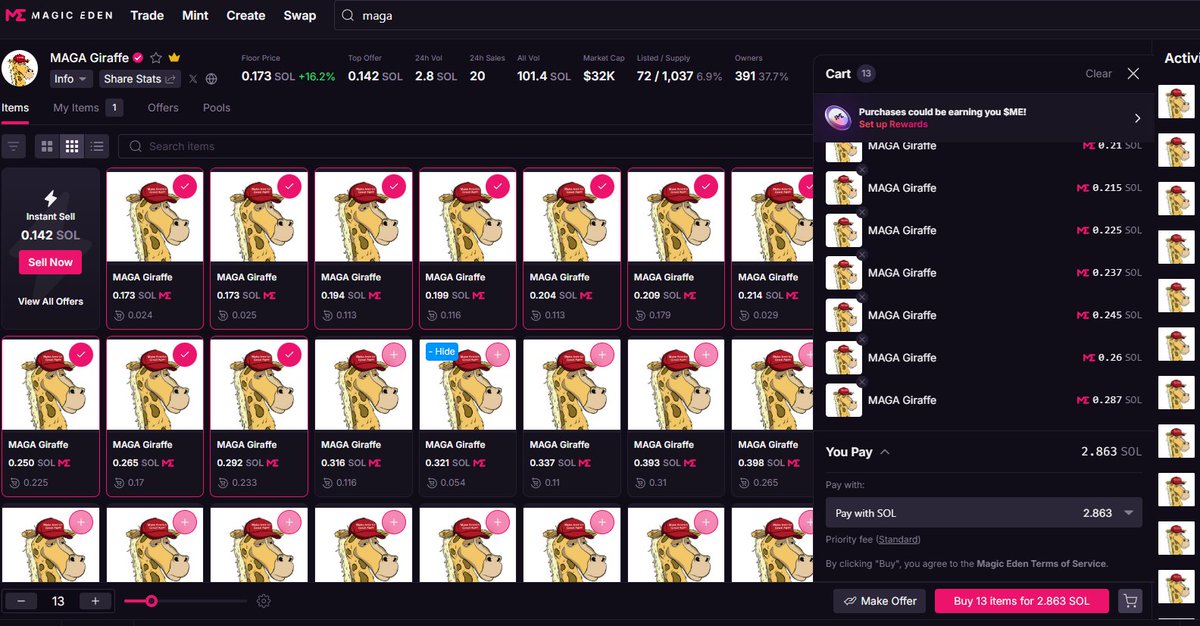Click Set up Rewards link
The image size is (1200, 626).
(893, 125)
